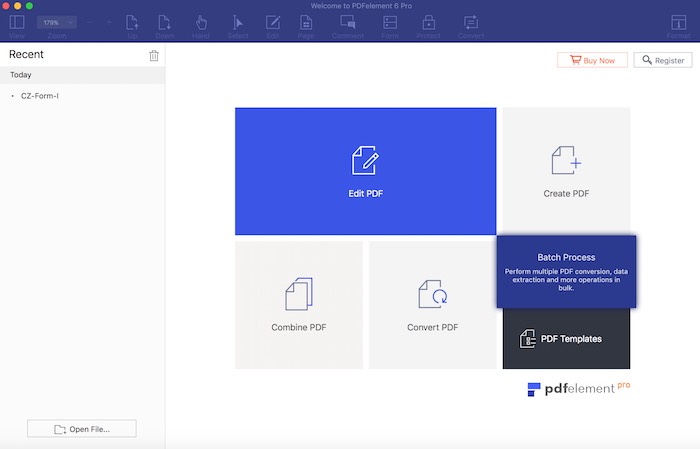Select the Combine PDF tile
The width and height of the screenshot is (700, 449).
point(298,304)
